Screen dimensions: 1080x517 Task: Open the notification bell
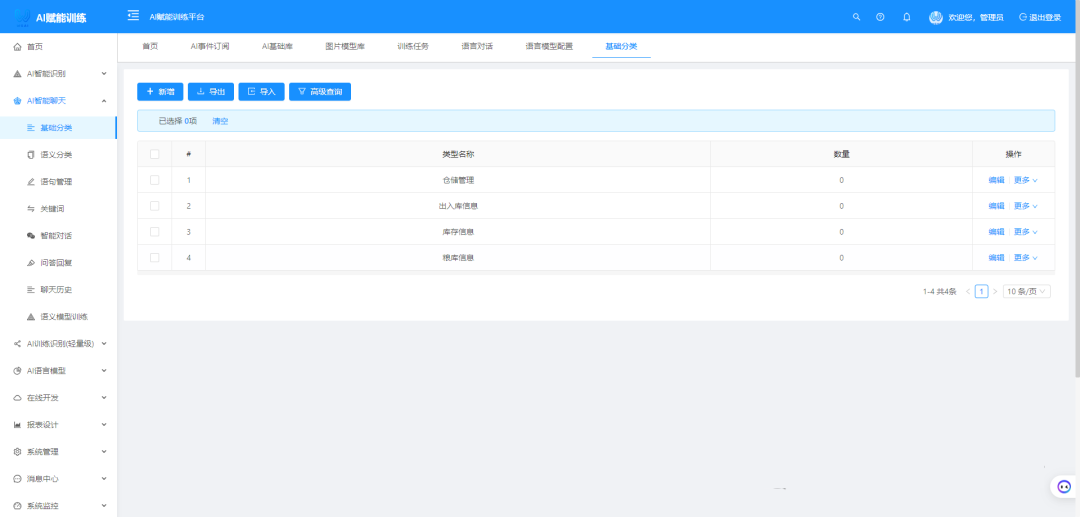907,17
